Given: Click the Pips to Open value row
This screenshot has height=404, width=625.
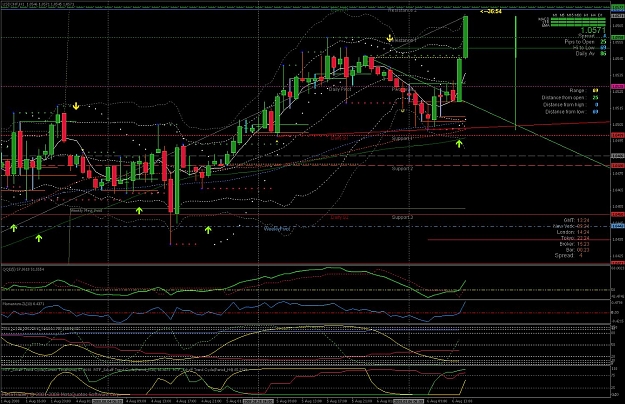Looking at the screenshot, I should tap(585, 41).
